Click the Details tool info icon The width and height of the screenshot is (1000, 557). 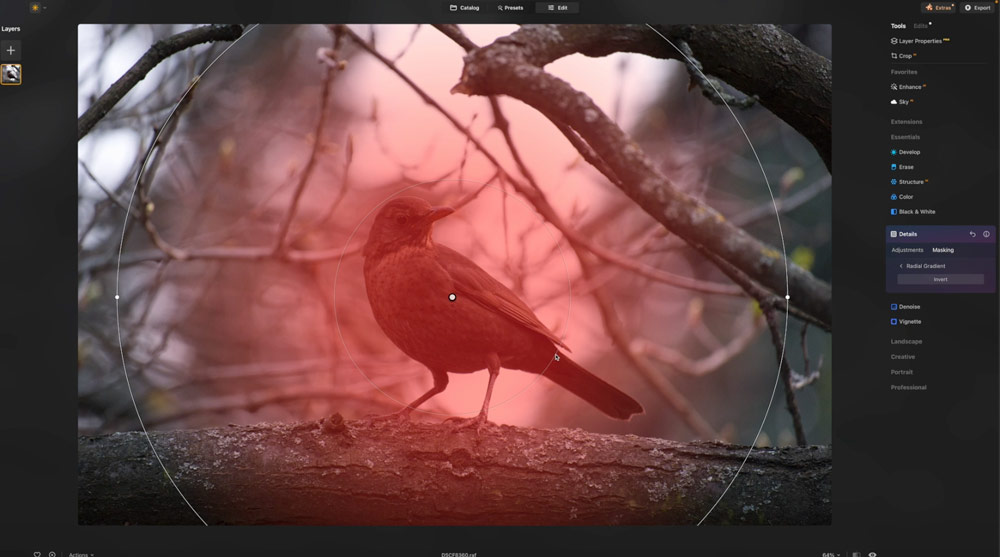986,234
